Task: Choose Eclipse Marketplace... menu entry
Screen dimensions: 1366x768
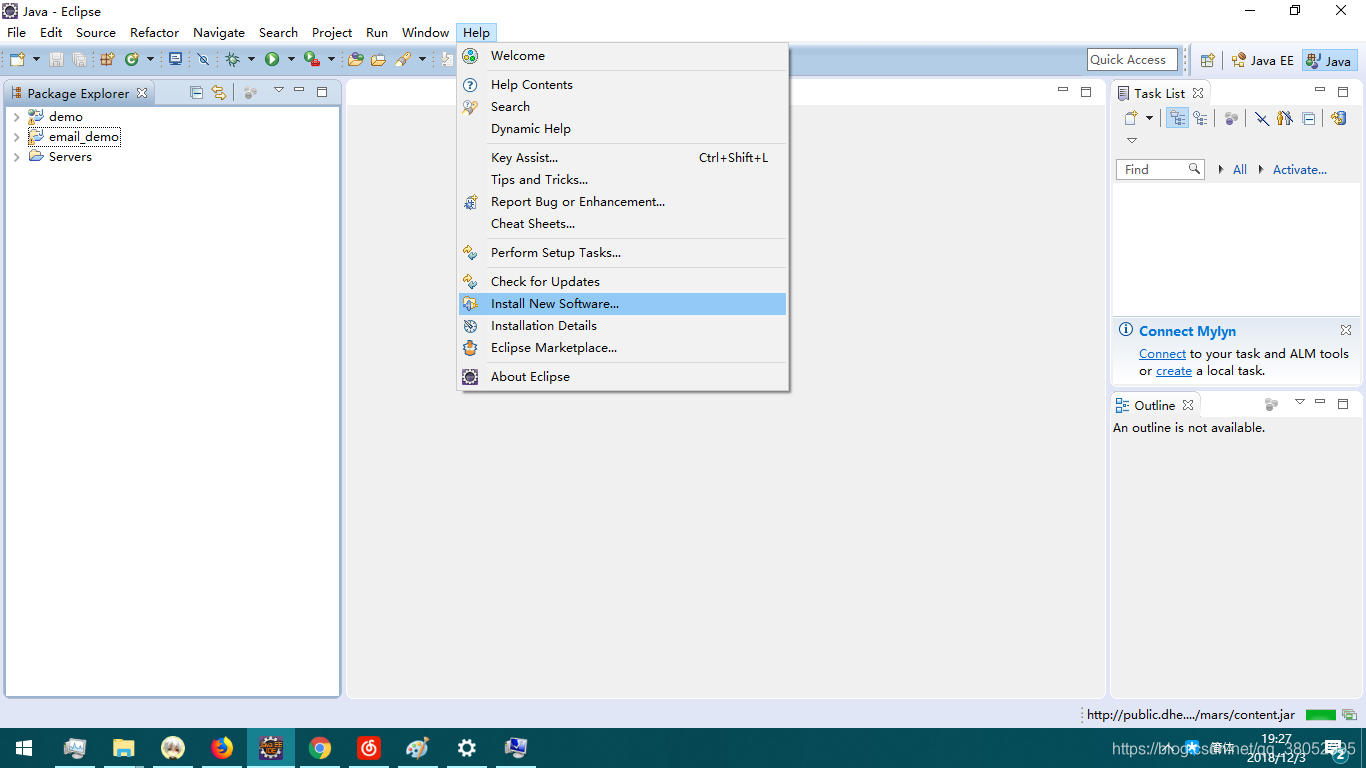Action: (622, 348)
